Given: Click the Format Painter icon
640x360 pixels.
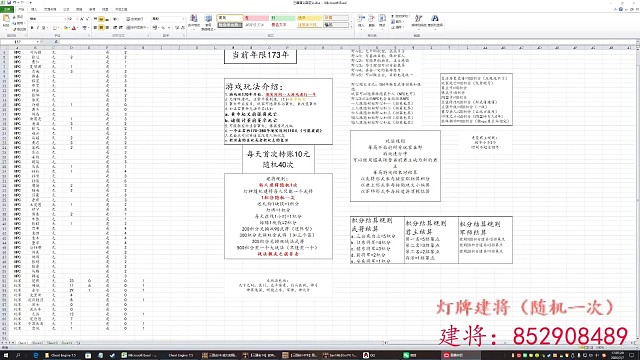Looking at the screenshot, I should [15, 29].
